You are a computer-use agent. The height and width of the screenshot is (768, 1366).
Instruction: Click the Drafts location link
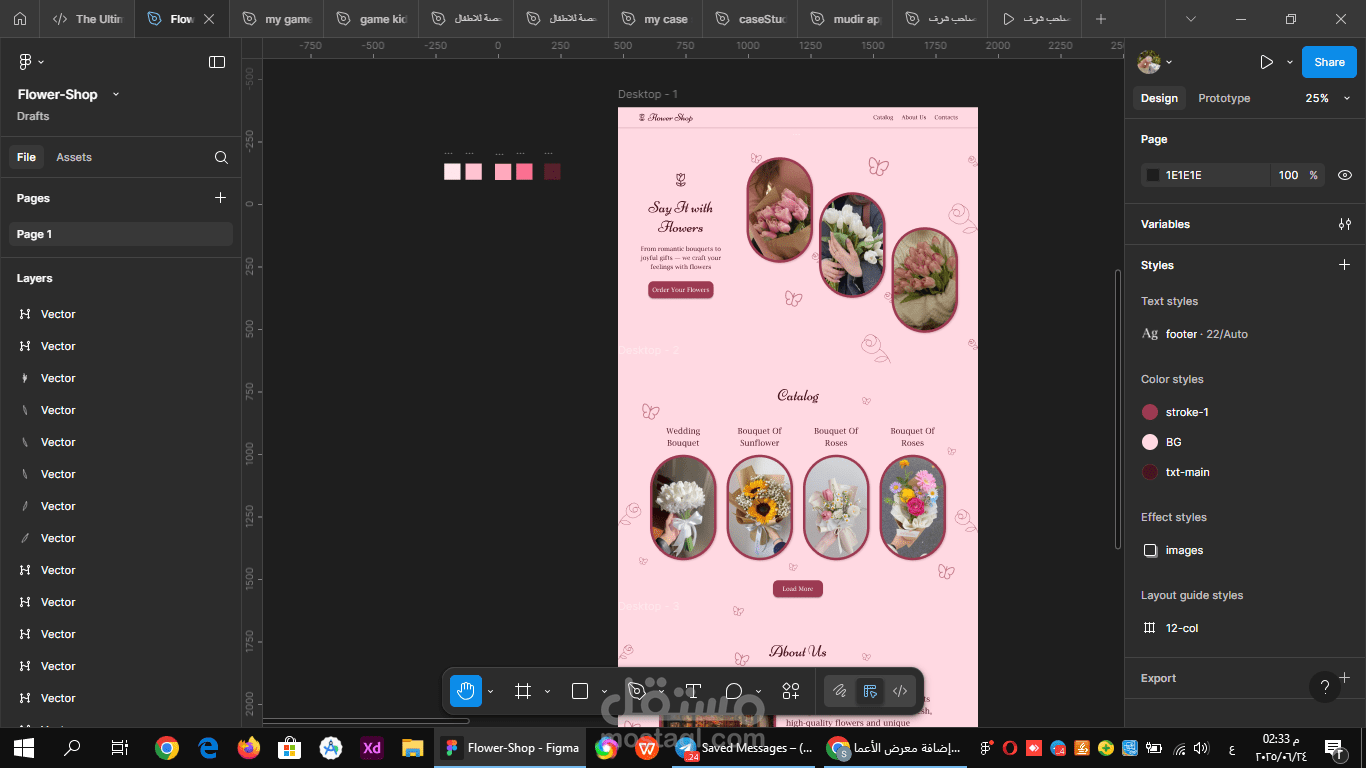coord(33,116)
